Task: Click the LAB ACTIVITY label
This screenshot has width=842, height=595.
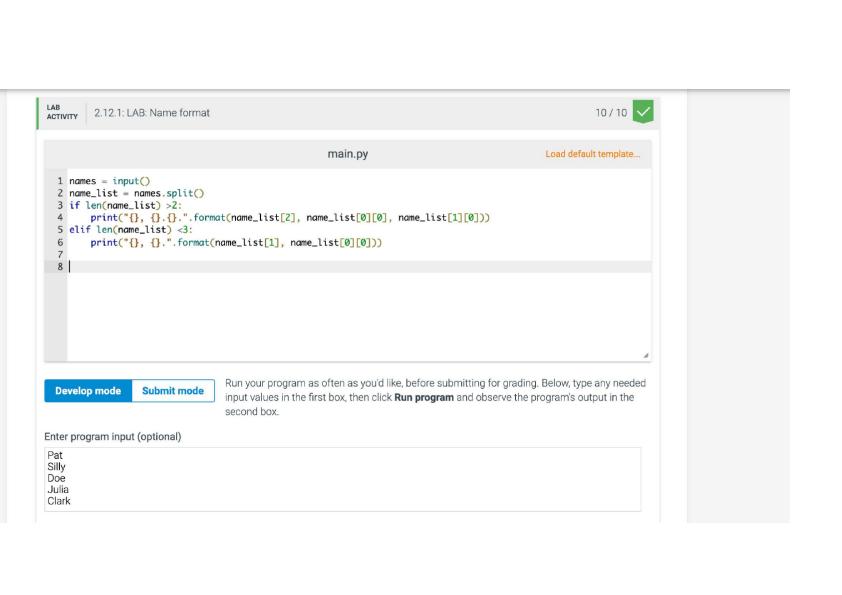Action: (x=62, y=112)
